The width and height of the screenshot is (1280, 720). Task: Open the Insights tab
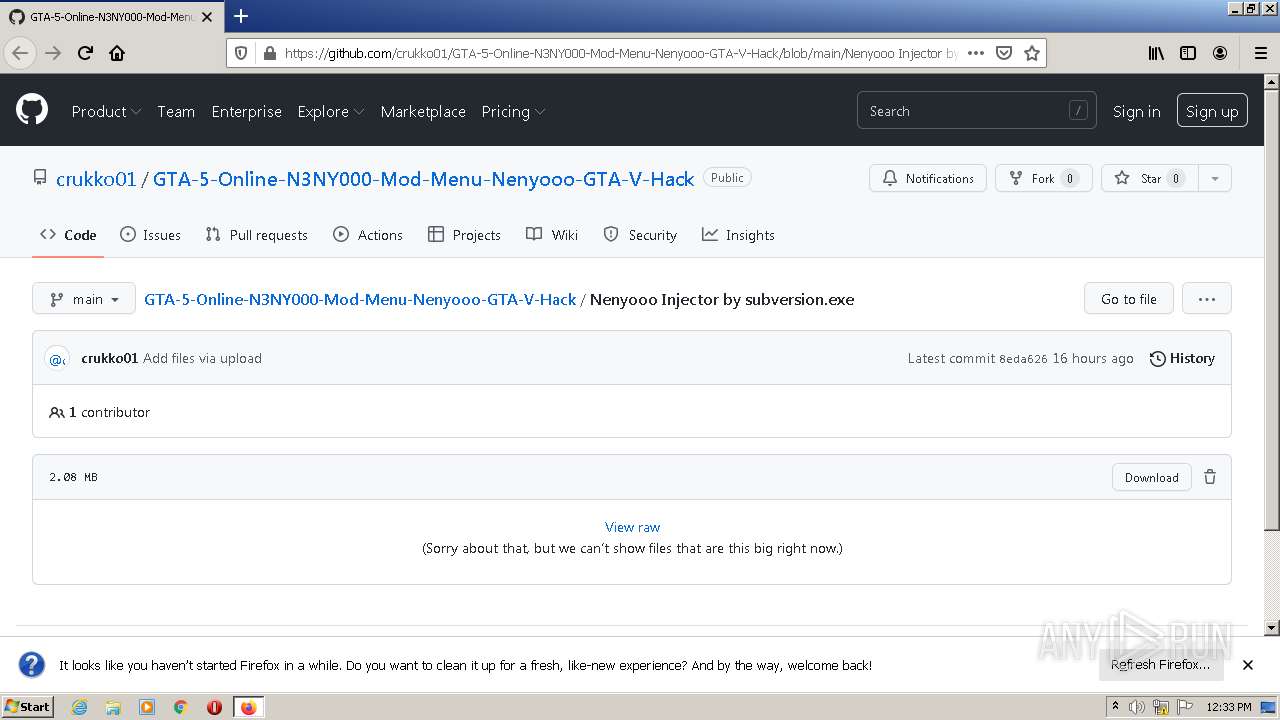[x=738, y=235]
